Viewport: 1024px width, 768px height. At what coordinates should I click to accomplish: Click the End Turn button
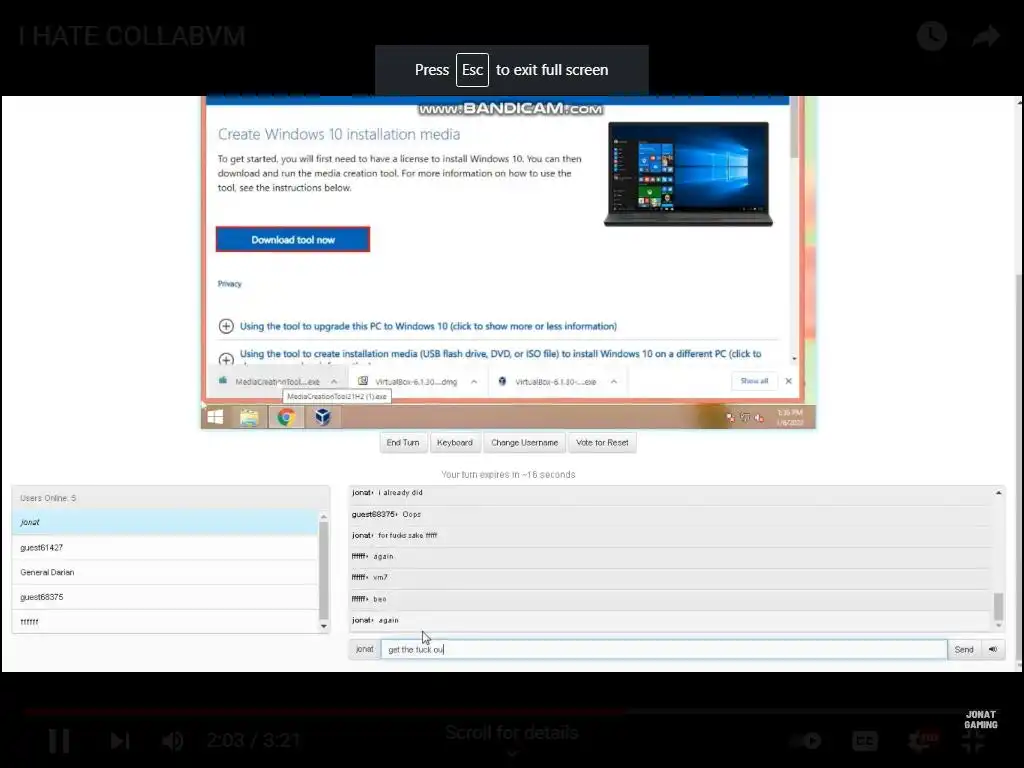coord(403,443)
